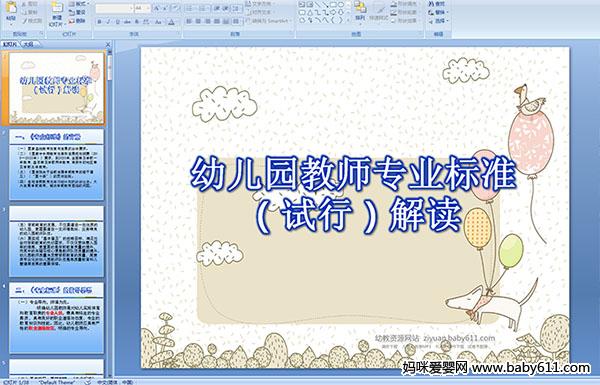Click the Replace button in editing group
The width and height of the screenshot is (600, 385).
coord(439,12)
